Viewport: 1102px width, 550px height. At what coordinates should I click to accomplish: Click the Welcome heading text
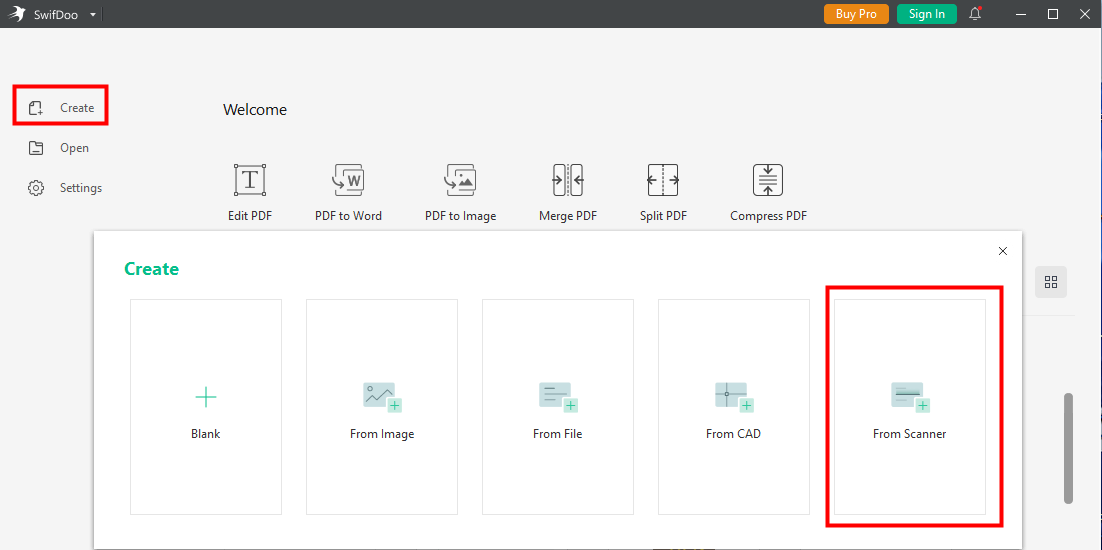click(x=255, y=110)
